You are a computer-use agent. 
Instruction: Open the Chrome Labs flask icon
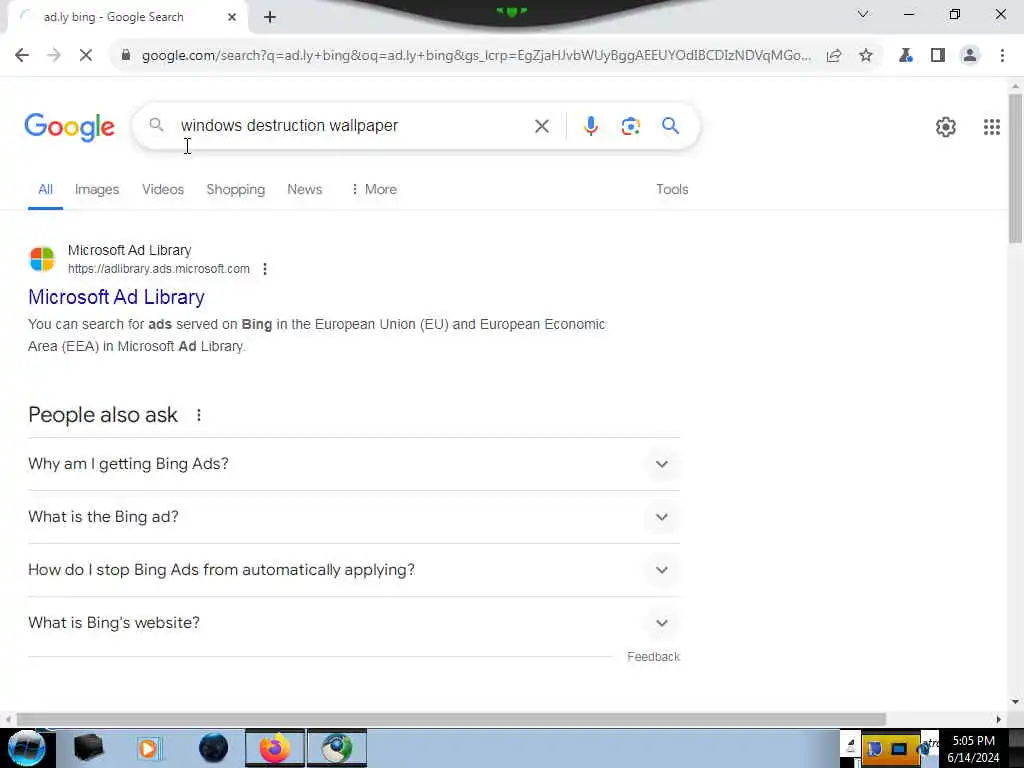(x=906, y=56)
